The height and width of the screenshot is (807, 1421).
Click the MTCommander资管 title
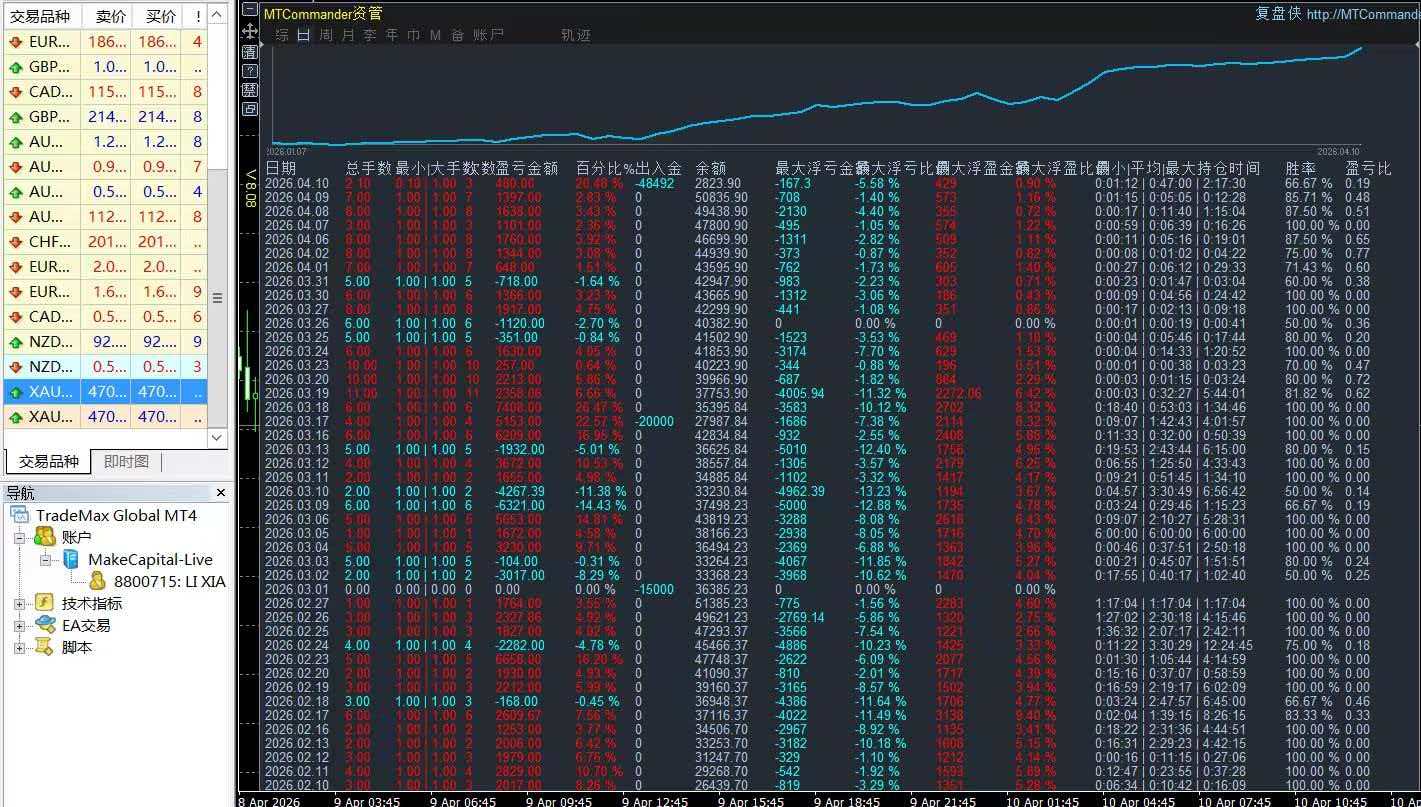(x=322, y=14)
